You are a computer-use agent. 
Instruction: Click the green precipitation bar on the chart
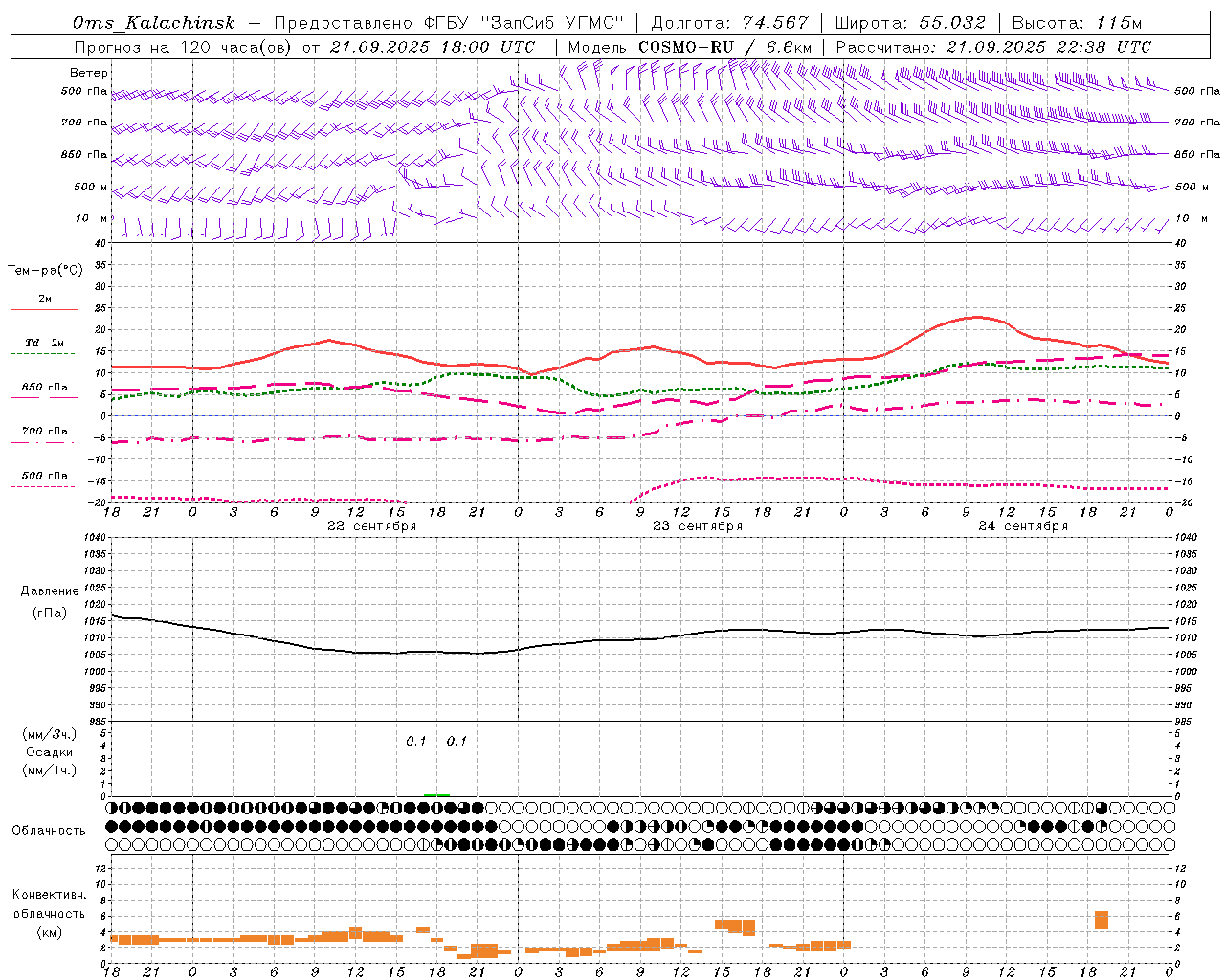point(436,794)
